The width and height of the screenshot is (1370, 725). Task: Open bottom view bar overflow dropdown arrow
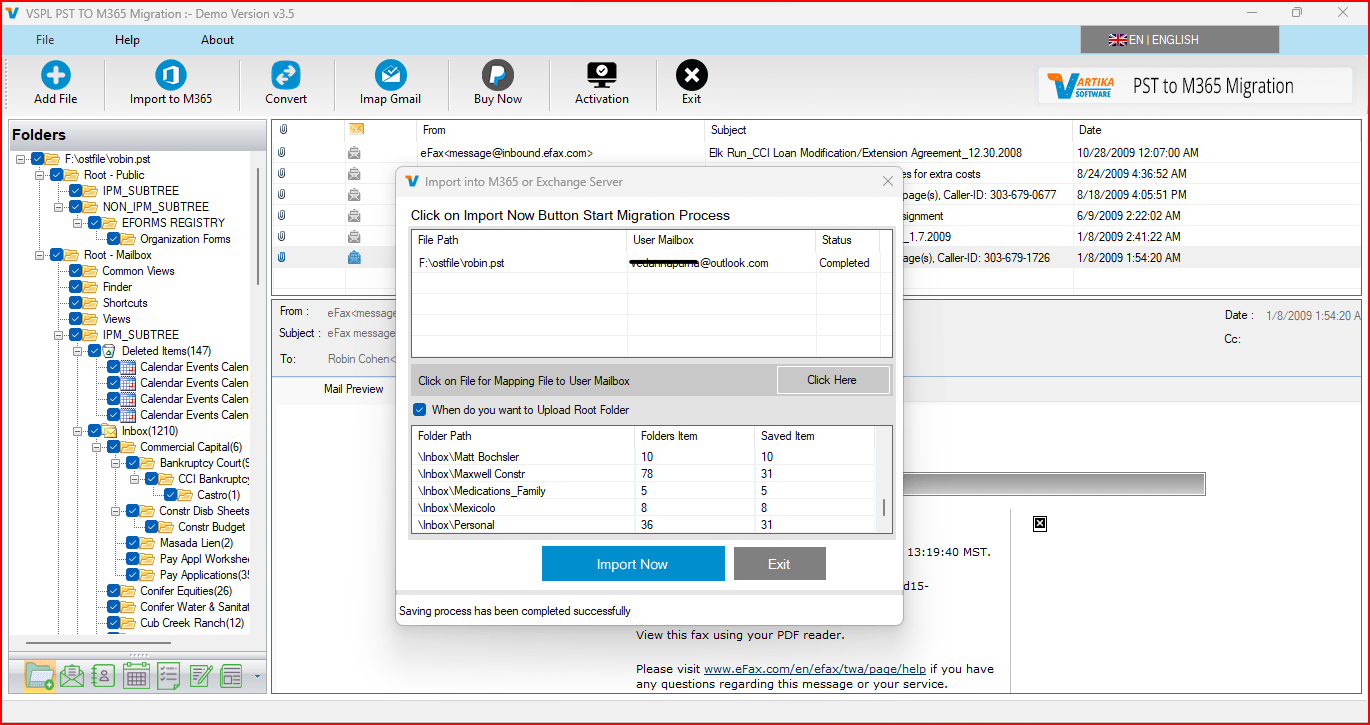click(x=257, y=677)
